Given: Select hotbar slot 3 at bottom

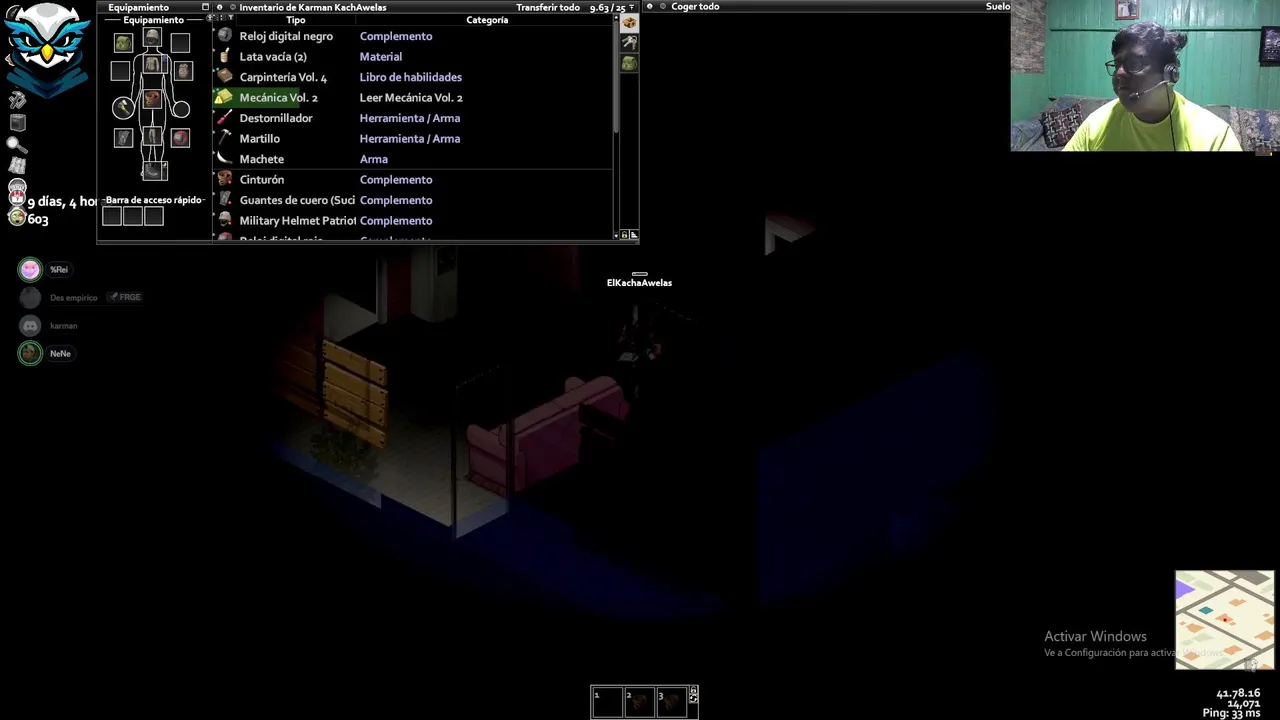Looking at the screenshot, I should tap(672, 702).
